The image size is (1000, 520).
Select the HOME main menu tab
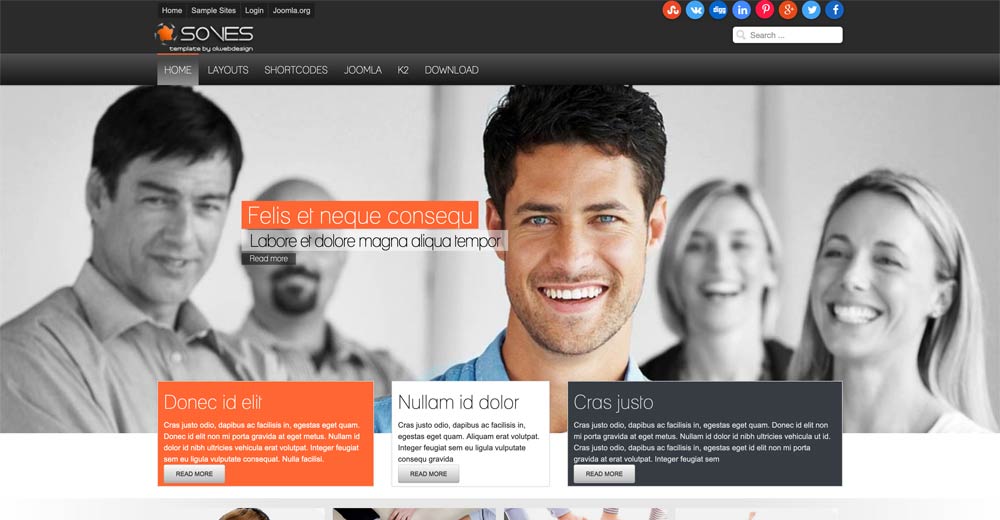[178, 70]
